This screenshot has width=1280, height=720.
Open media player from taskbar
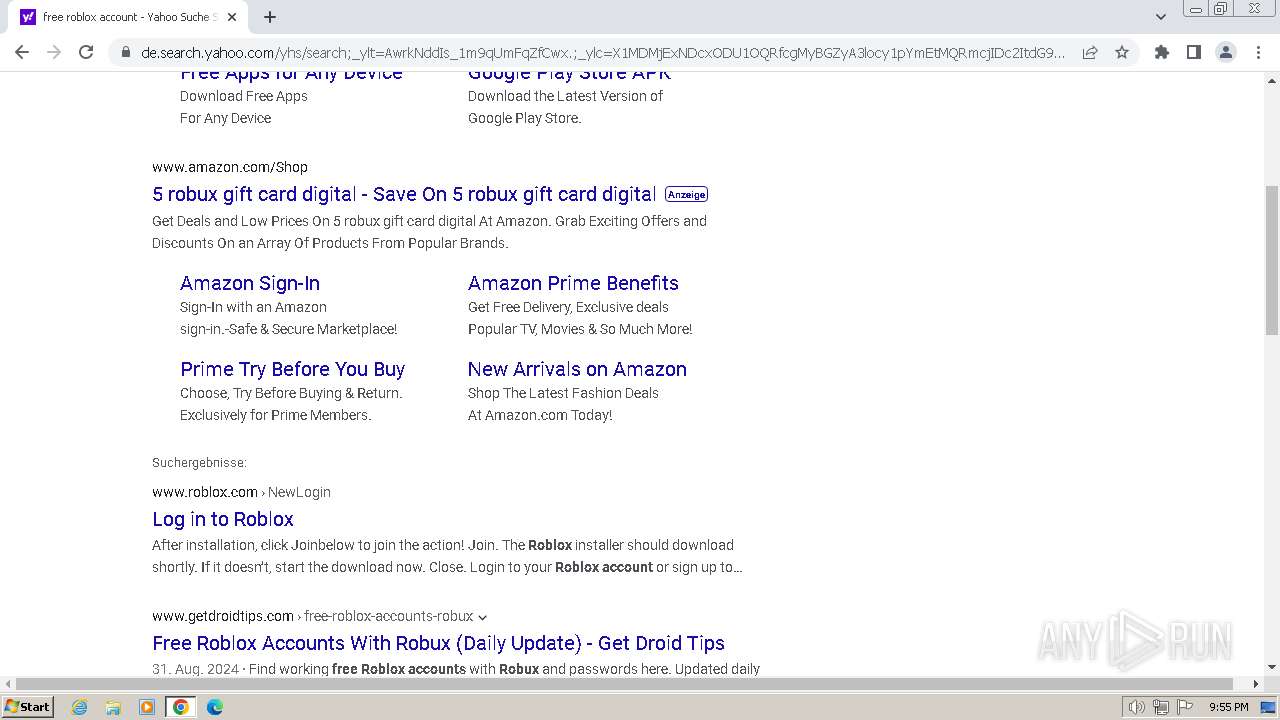147,707
